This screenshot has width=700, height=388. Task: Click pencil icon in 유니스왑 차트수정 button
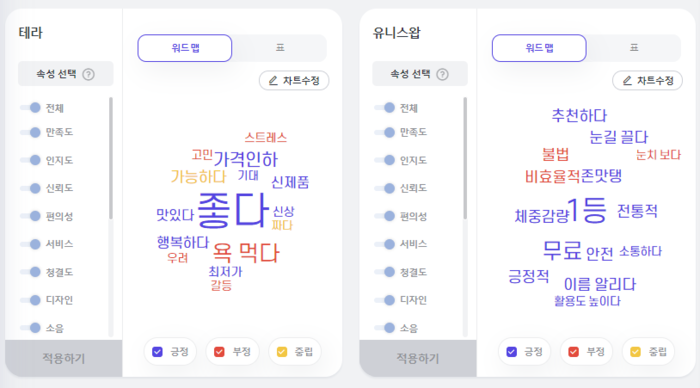click(x=627, y=81)
